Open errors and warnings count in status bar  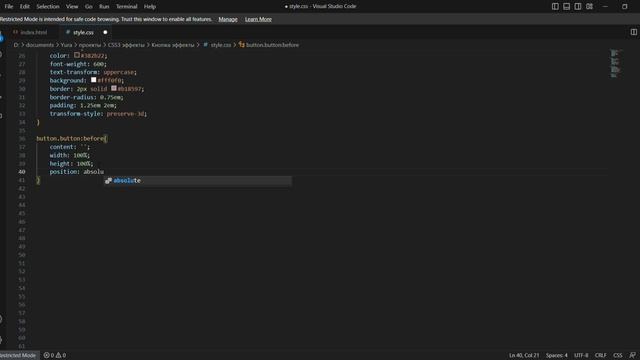(x=55, y=356)
